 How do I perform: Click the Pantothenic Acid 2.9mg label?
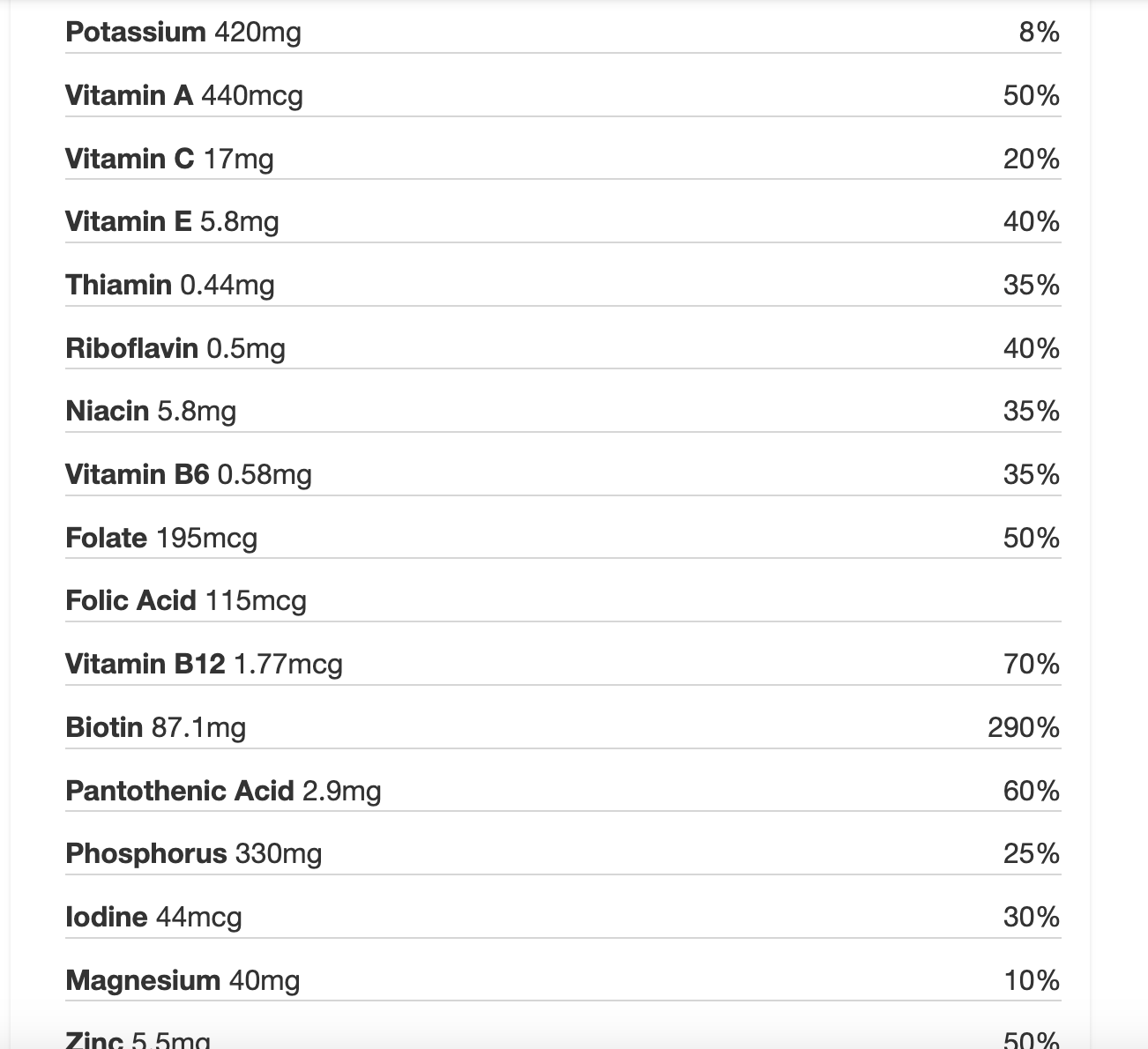point(223,791)
